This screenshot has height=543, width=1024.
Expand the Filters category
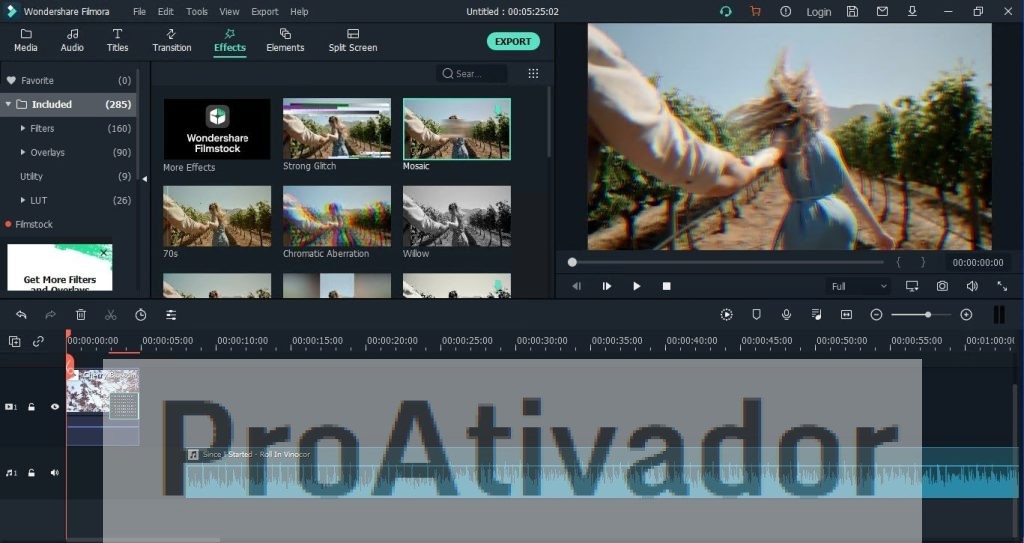tap(24, 129)
